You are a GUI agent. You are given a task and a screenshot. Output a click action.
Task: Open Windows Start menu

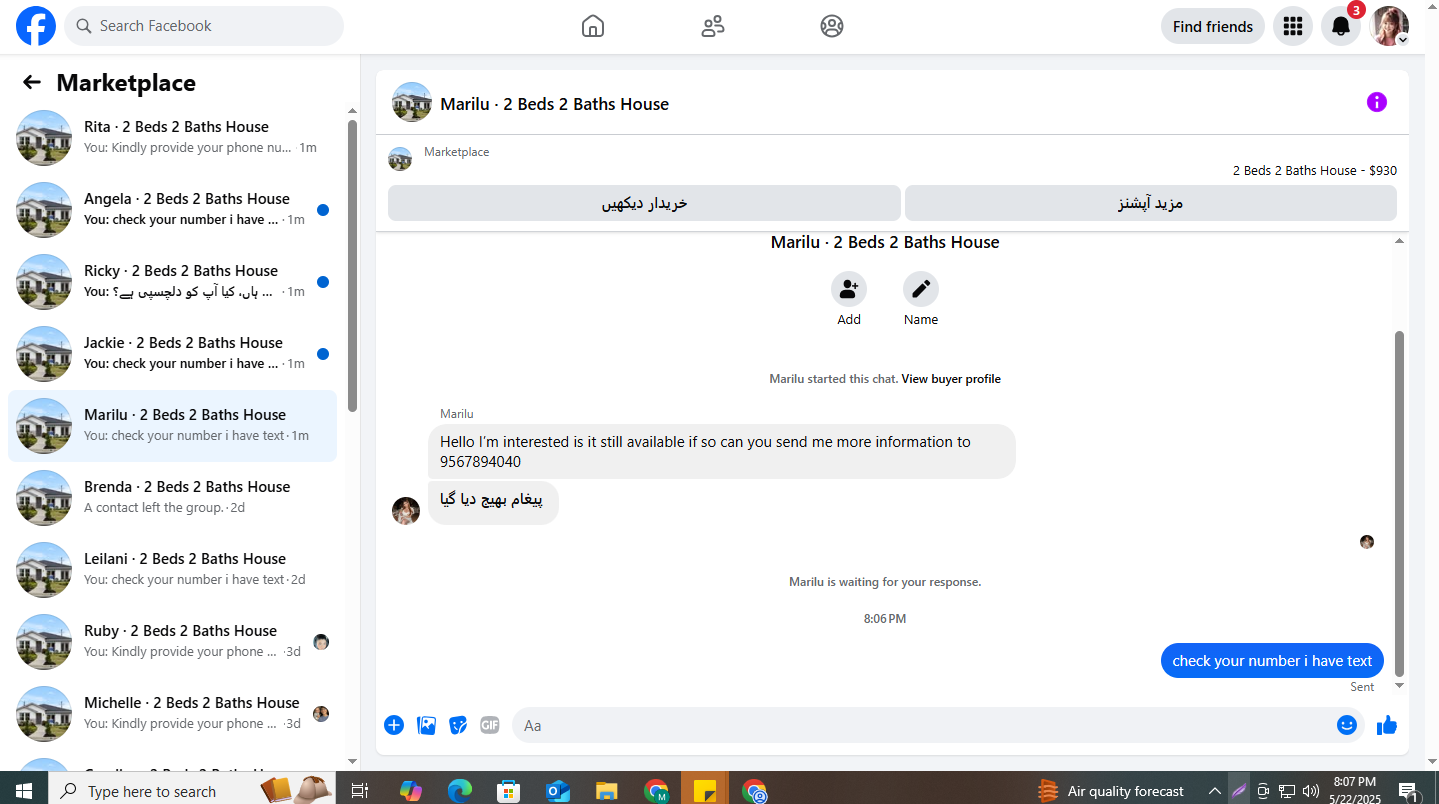[x=23, y=791]
